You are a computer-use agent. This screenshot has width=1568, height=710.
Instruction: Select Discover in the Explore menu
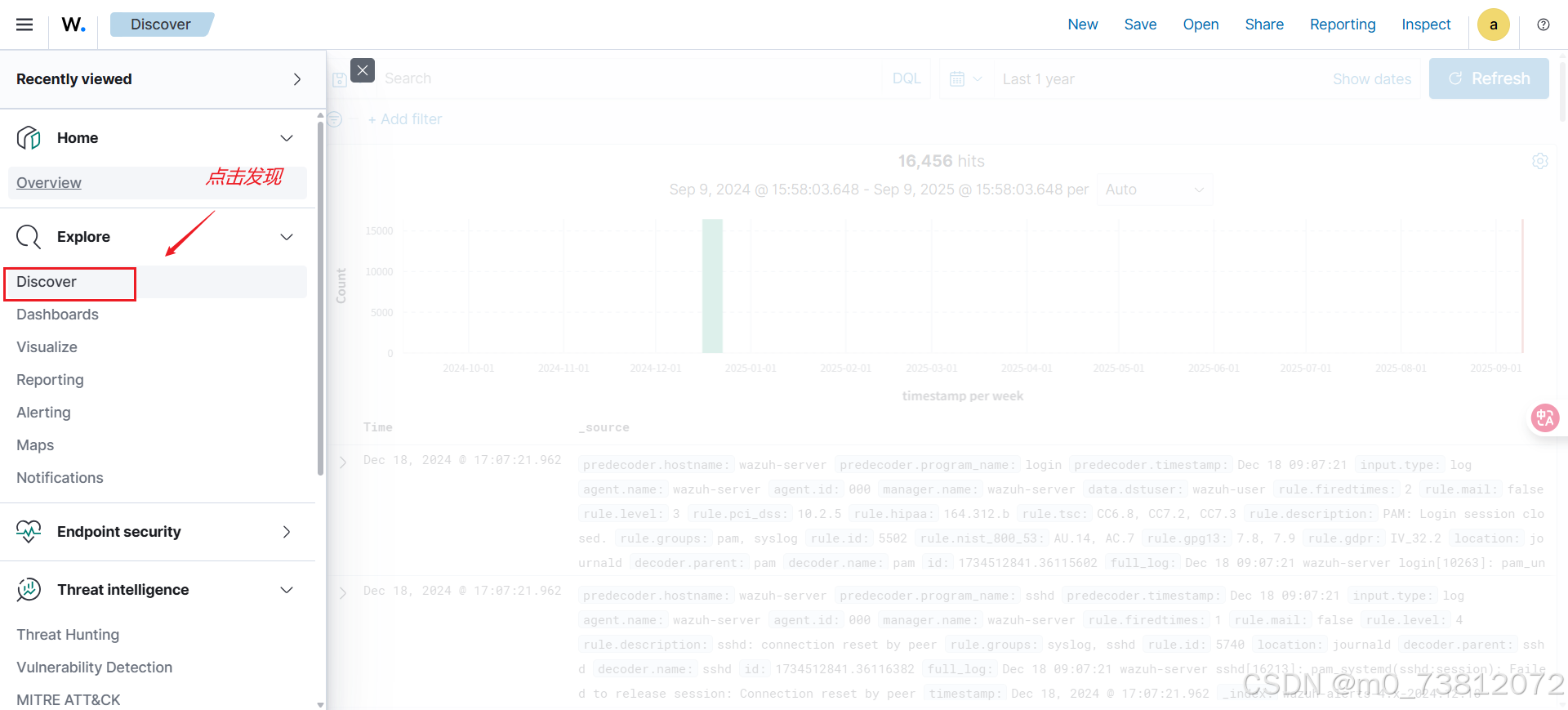pyautogui.click(x=47, y=282)
